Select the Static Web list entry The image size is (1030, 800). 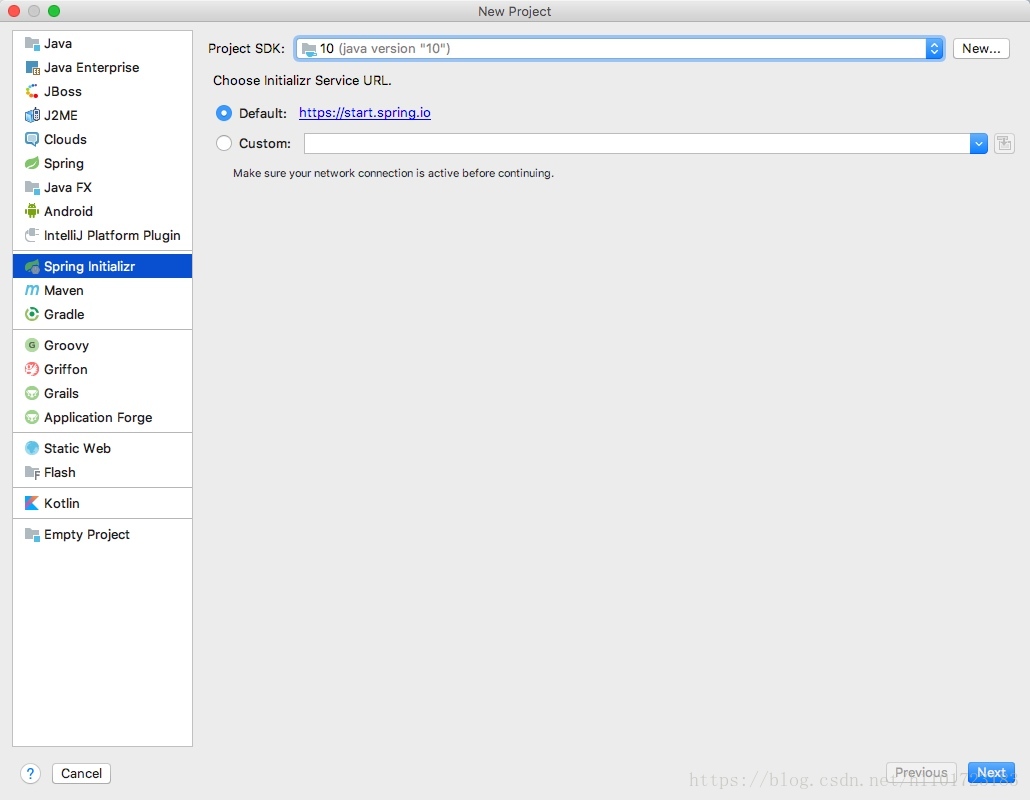tap(102, 448)
